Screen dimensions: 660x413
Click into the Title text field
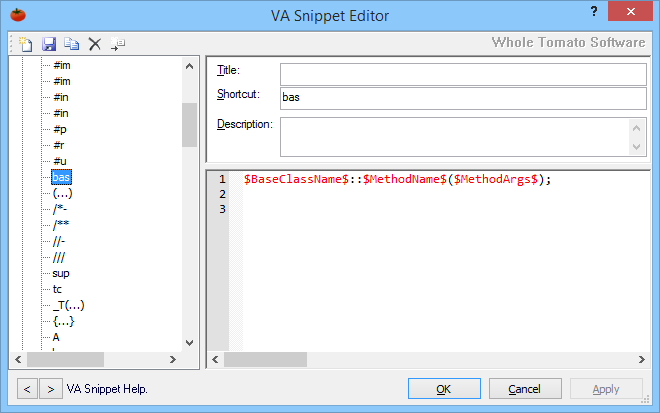[x=462, y=74]
